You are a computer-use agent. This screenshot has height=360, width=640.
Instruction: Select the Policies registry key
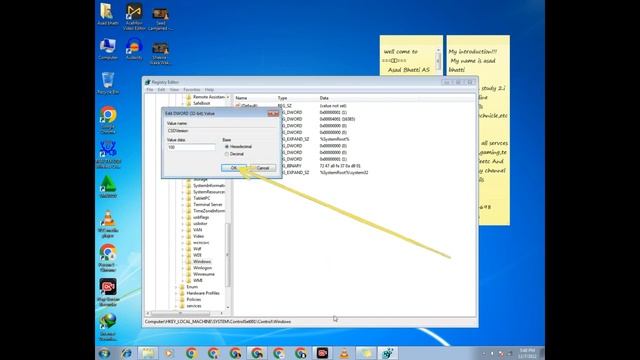coord(193,299)
